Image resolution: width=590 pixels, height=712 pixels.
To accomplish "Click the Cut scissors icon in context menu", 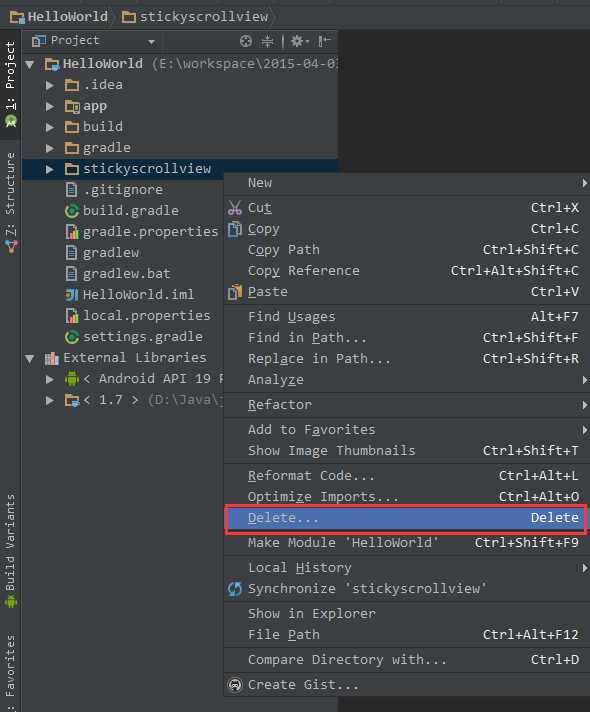I will [235, 208].
